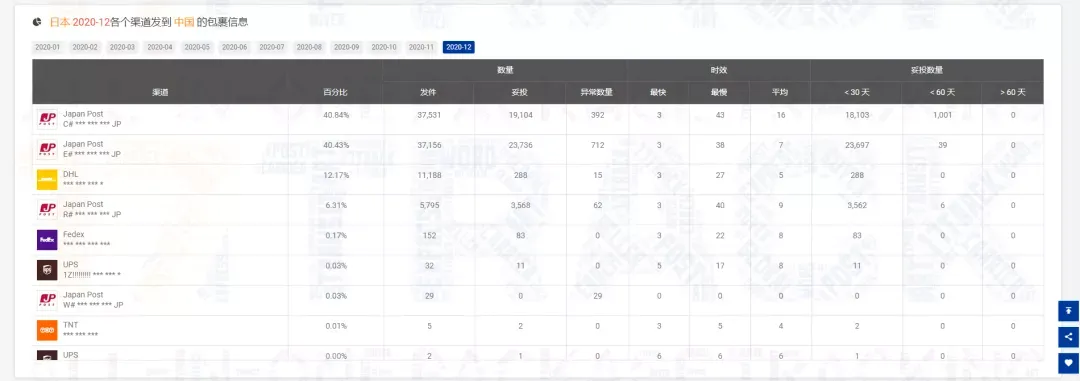Click the TNT carrier logo
Screen dimensions: 1080x381
pos(47,330)
